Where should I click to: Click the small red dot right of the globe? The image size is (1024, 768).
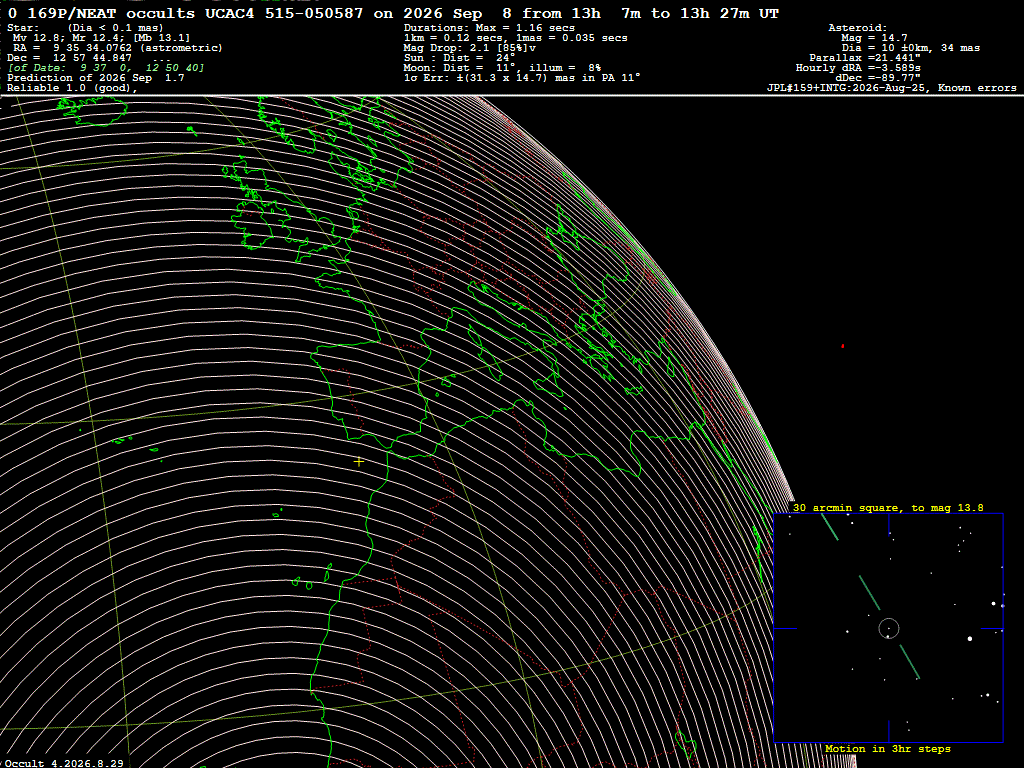(x=842, y=346)
